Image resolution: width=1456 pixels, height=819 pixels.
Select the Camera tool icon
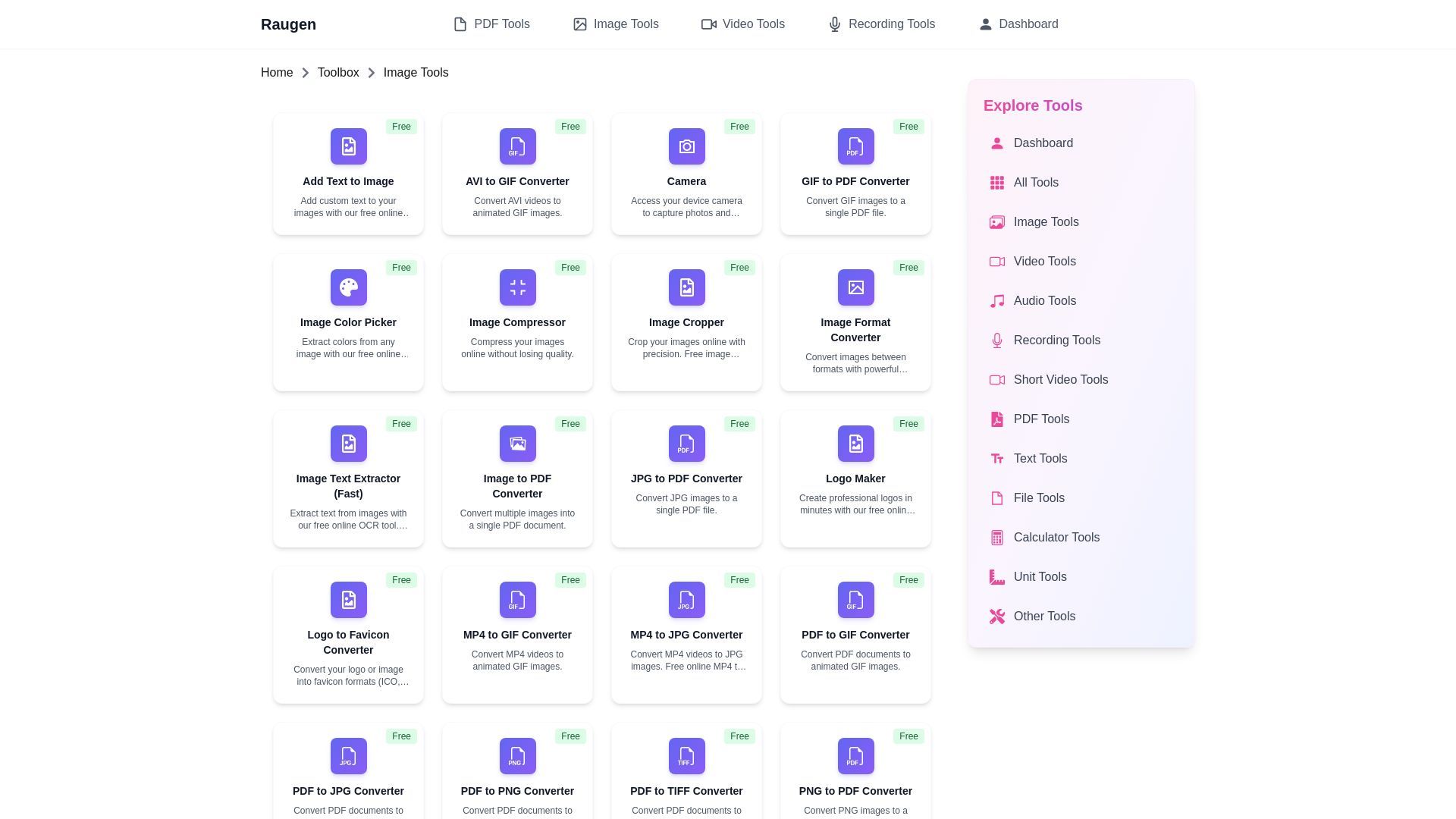tap(686, 146)
